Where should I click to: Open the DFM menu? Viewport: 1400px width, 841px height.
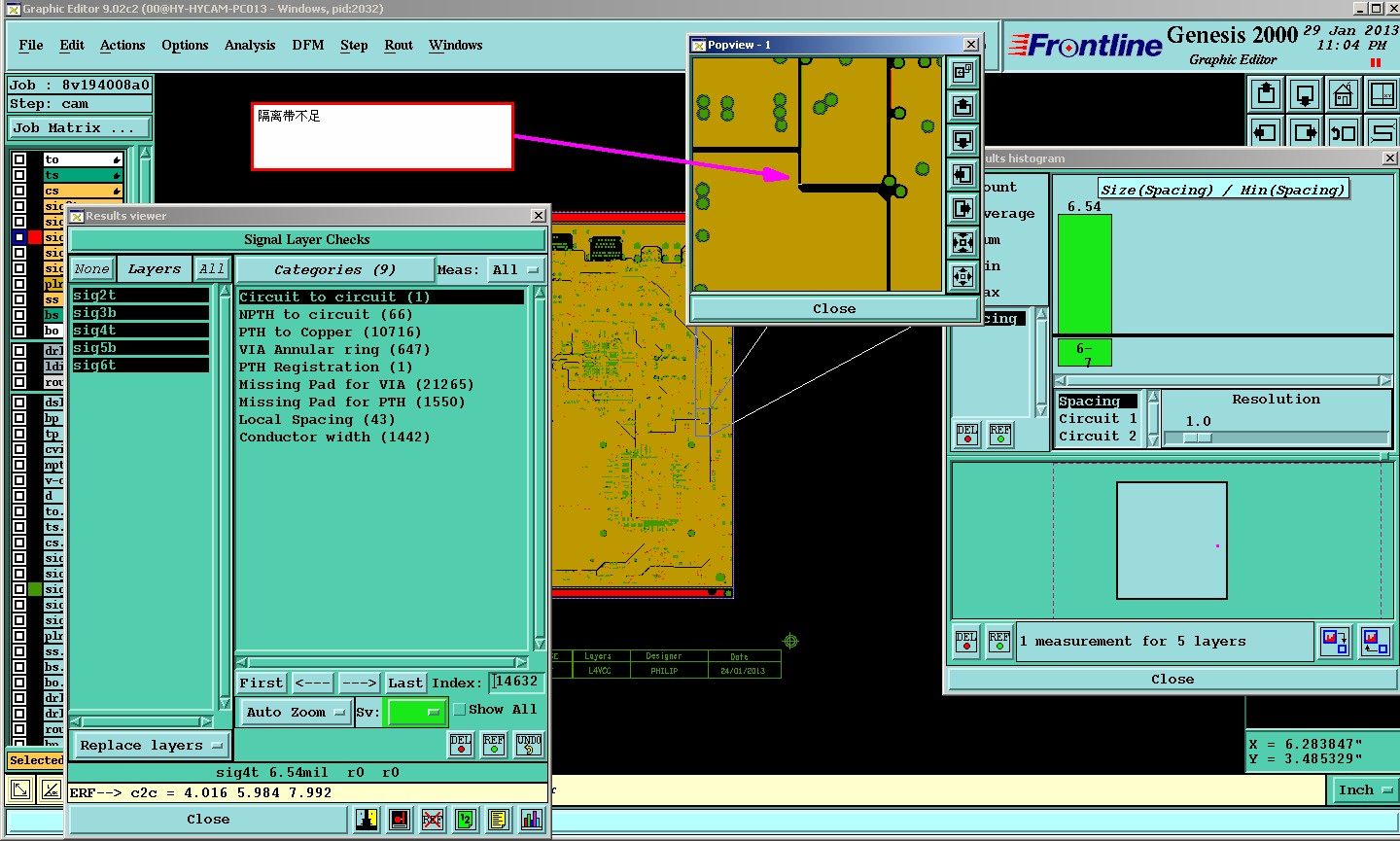[308, 45]
